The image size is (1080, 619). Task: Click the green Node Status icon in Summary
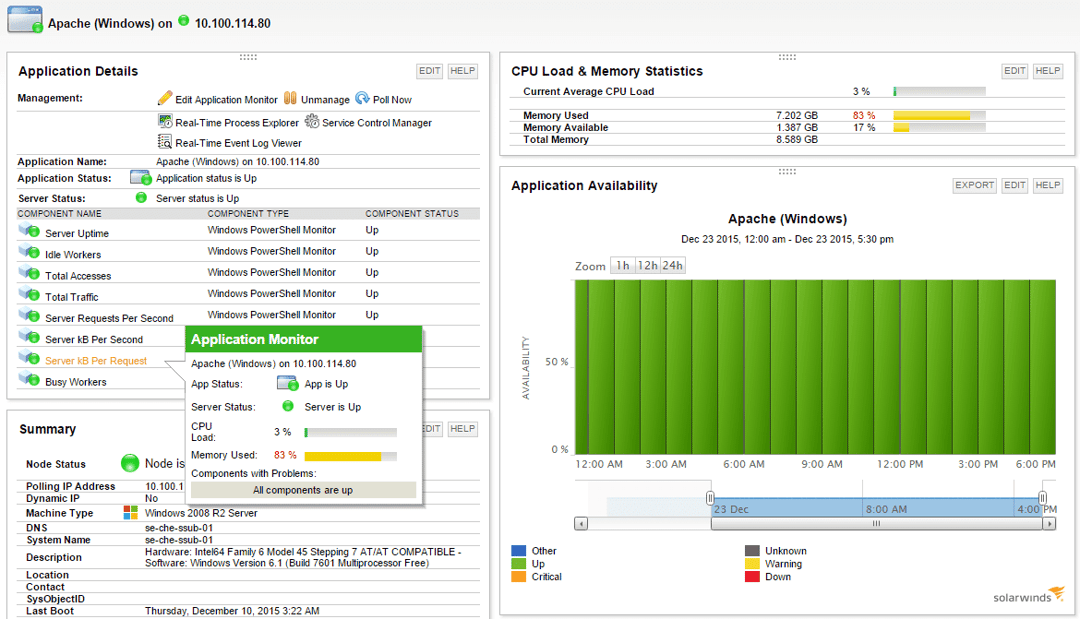click(131, 463)
